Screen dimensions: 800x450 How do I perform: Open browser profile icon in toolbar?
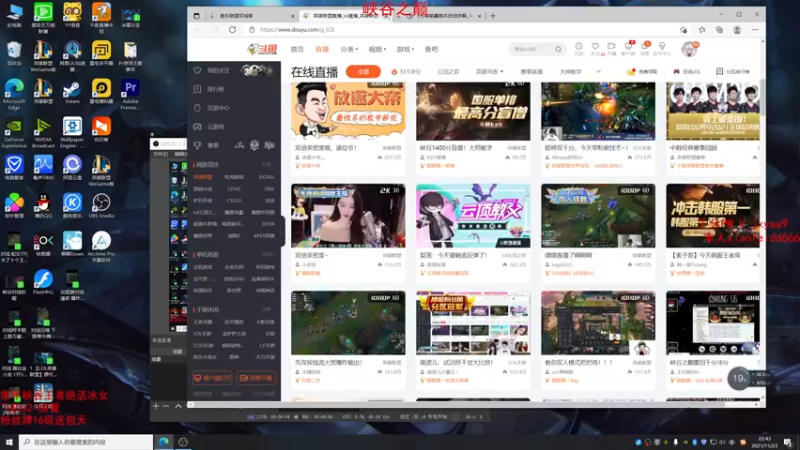tap(737, 30)
